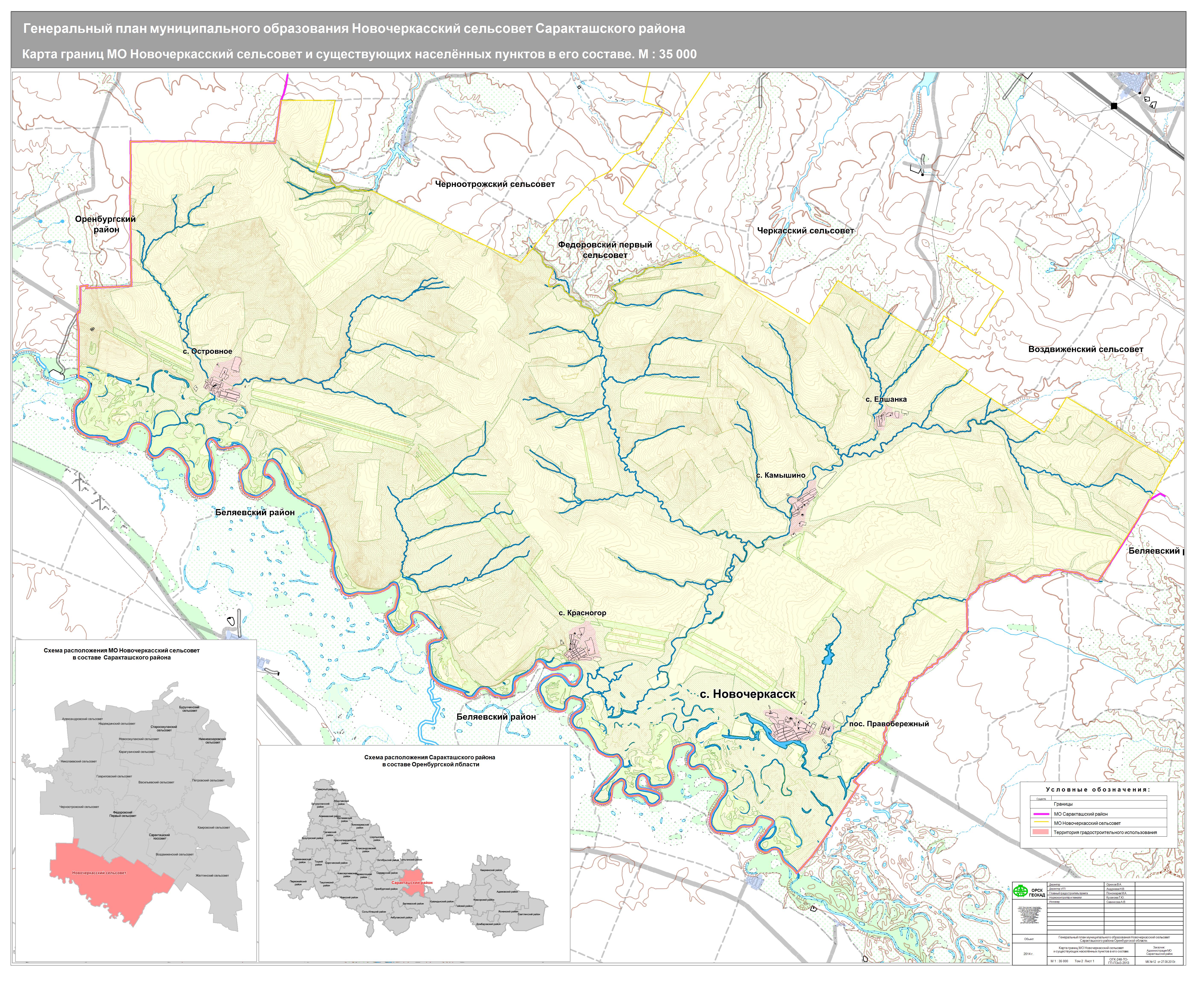Image resolution: width=1204 pixels, height=981 pixels.
Task: Click 'Андреева Н.В.' in title block
Action: (x=1115, y=889)
